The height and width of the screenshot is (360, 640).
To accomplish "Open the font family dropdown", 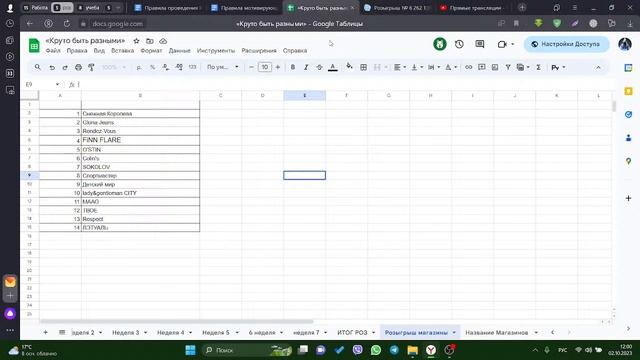I will click(222, 67).
